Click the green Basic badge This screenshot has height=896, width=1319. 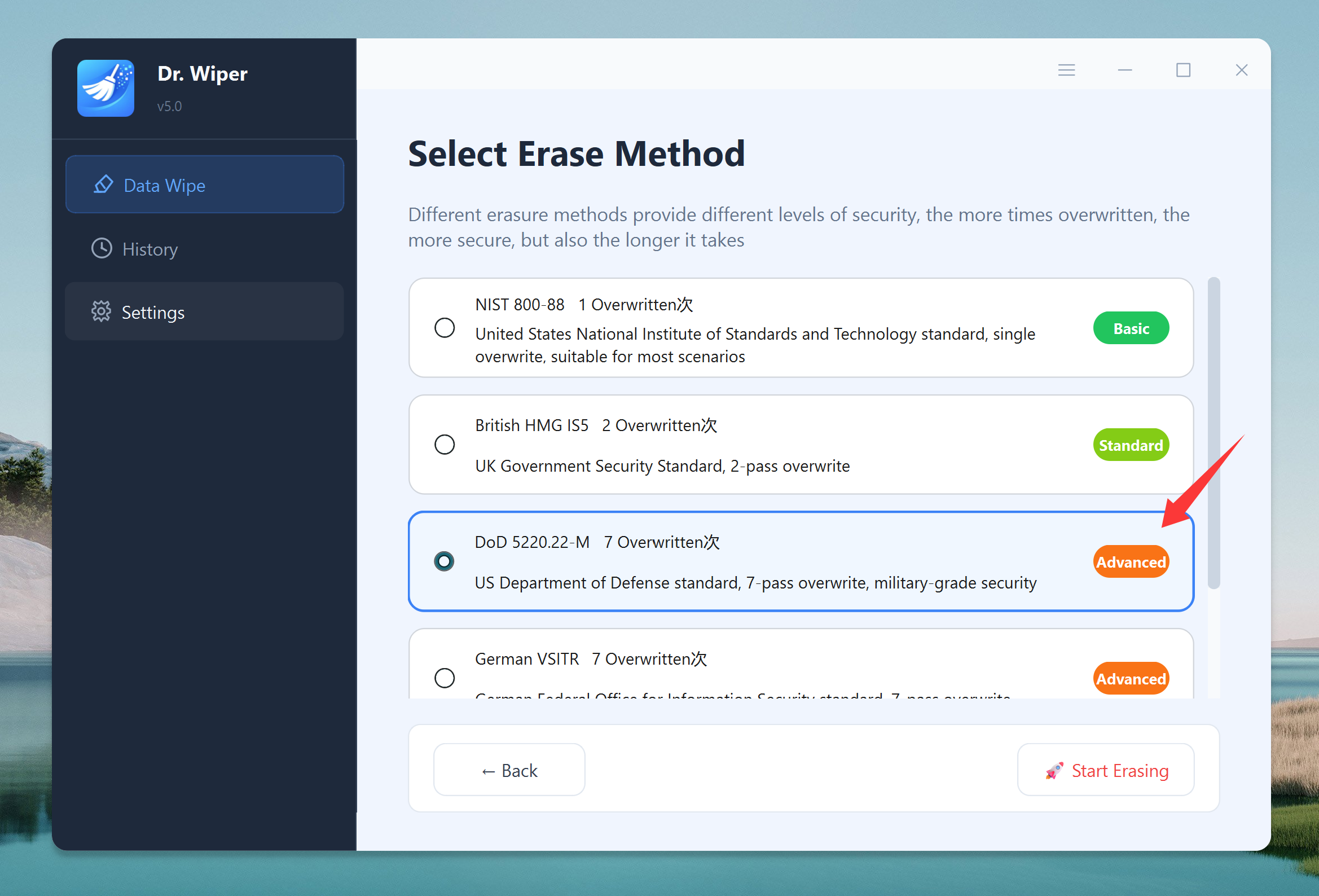[1130, 328]
